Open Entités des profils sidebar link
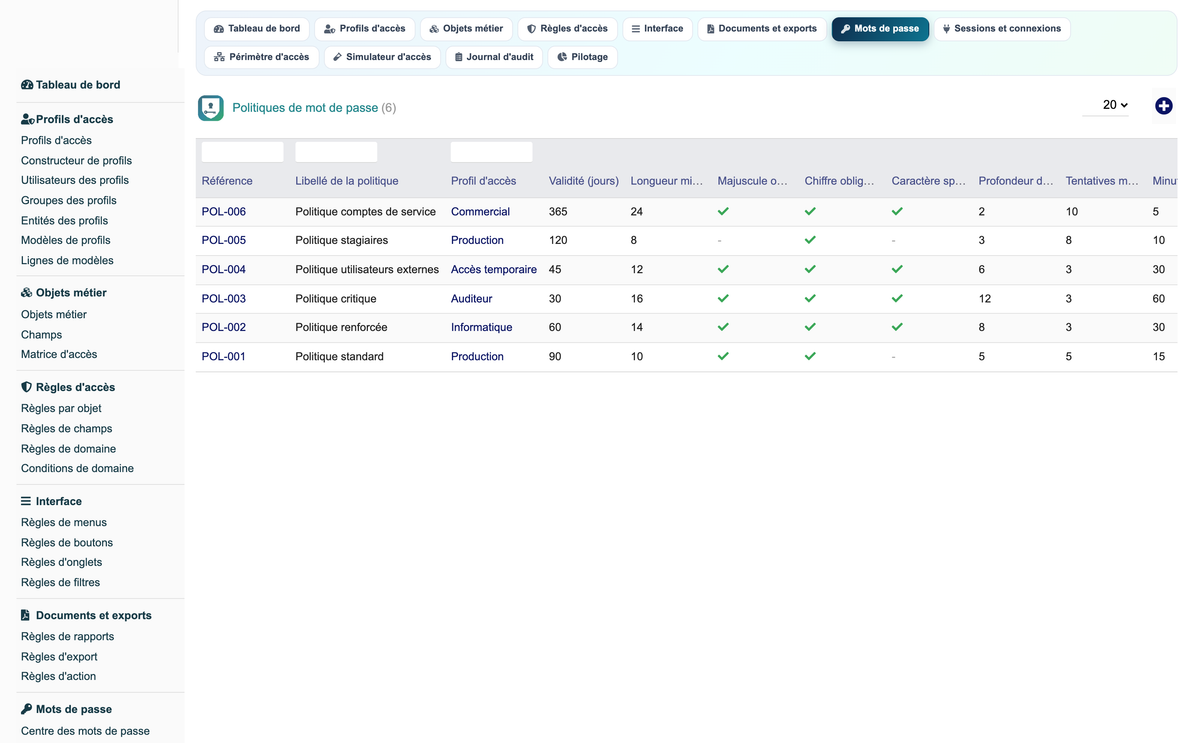The height and width of the screenshot is (743, 1200). pos(64,221)
